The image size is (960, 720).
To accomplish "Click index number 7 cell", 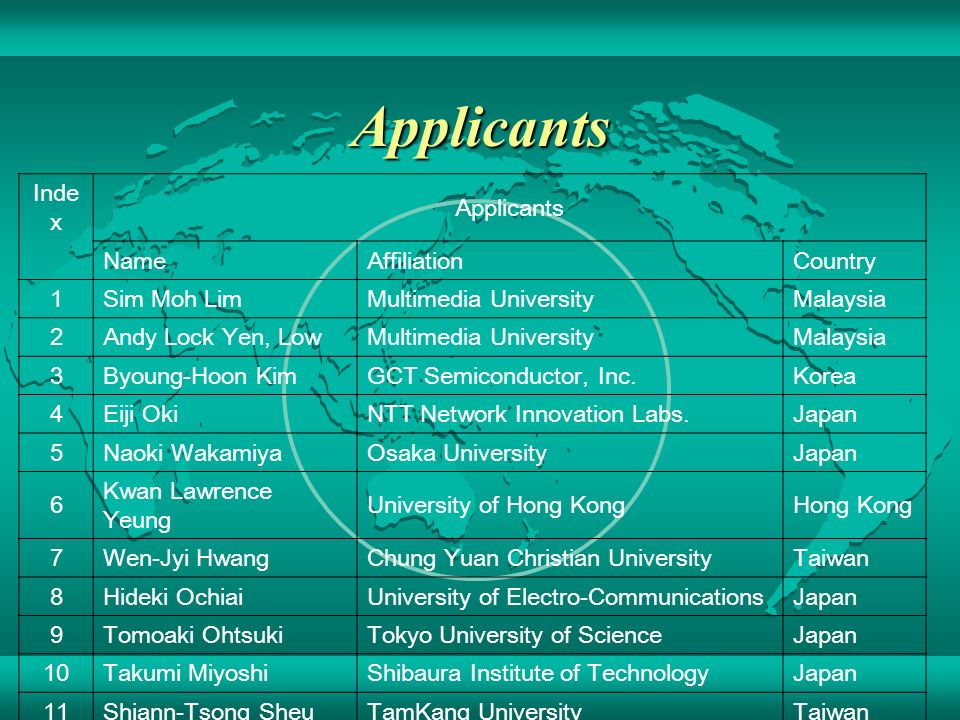I will coord(56,558).
